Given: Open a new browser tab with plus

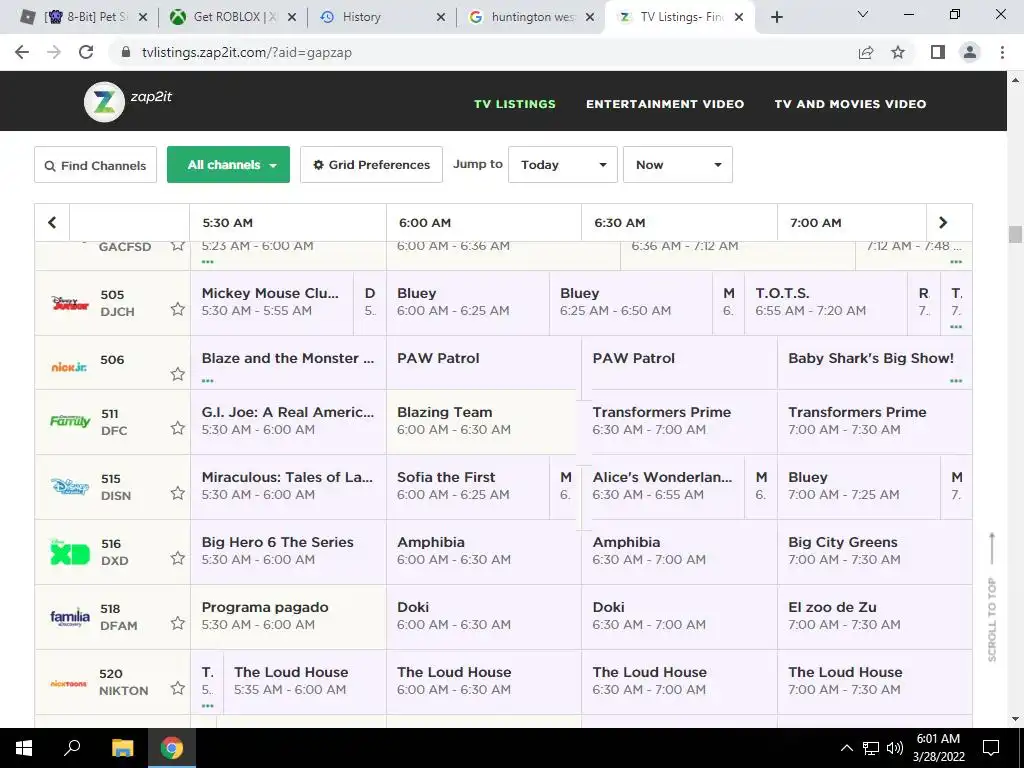Looking at the screenshot, I should coord(776,17).
